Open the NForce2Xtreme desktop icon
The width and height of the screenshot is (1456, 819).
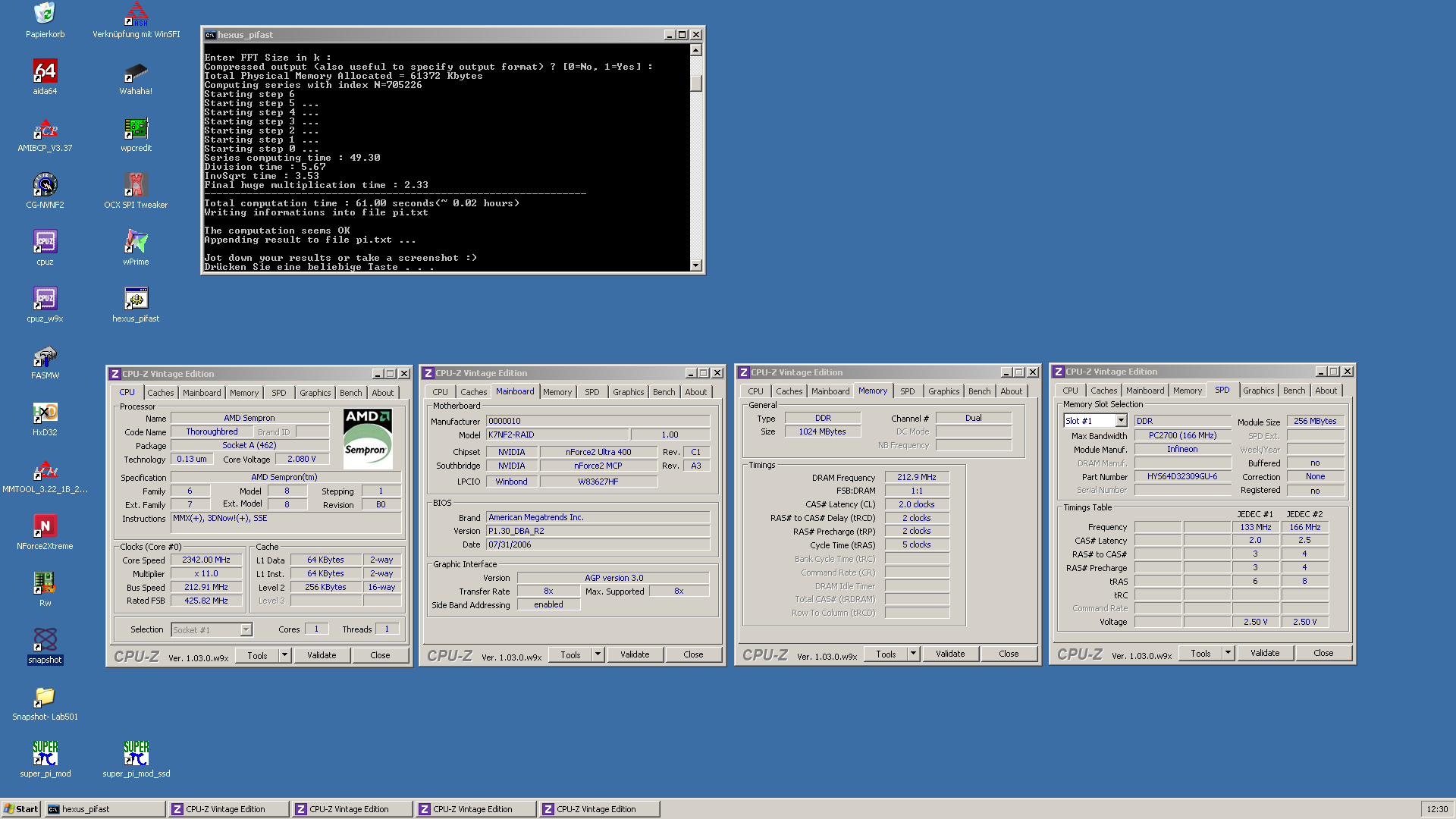pos(45,526)
